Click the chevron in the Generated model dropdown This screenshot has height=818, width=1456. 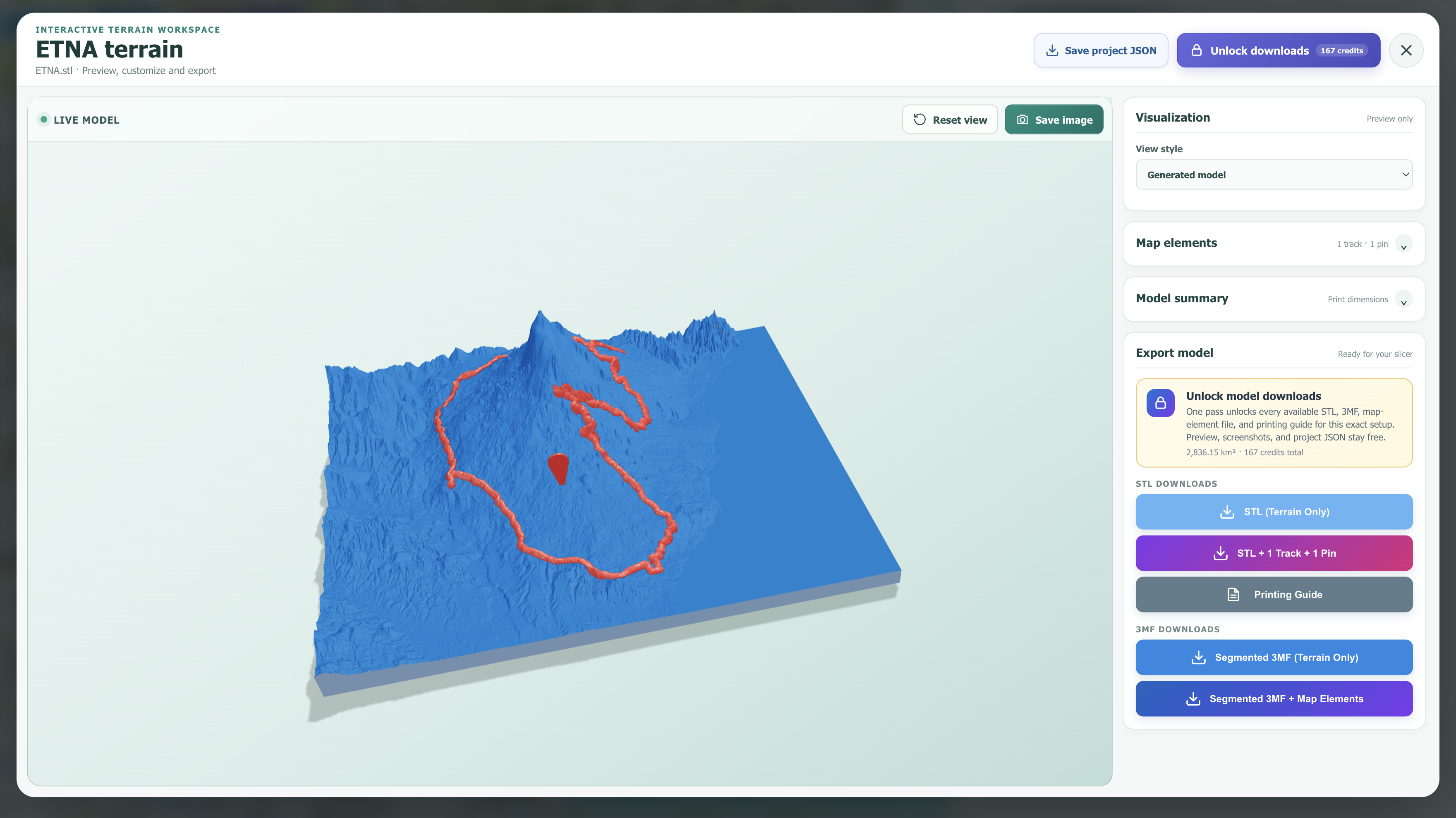point(1405,175)
